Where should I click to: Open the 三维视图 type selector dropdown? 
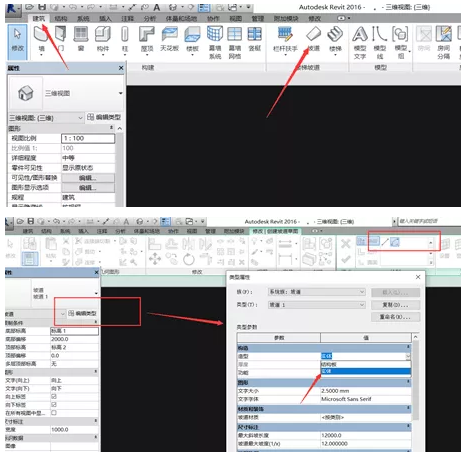point(121,93)
